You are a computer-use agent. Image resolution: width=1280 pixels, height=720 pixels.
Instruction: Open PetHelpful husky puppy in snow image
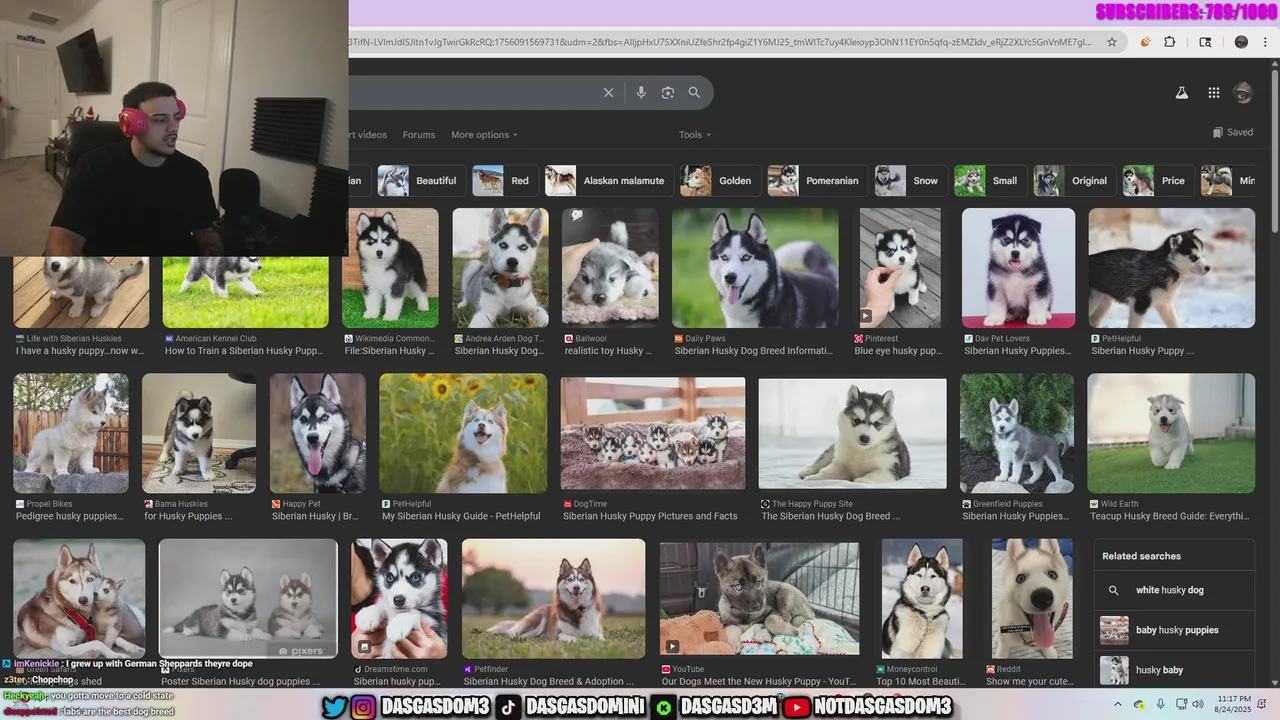[x=1171, y=268]
